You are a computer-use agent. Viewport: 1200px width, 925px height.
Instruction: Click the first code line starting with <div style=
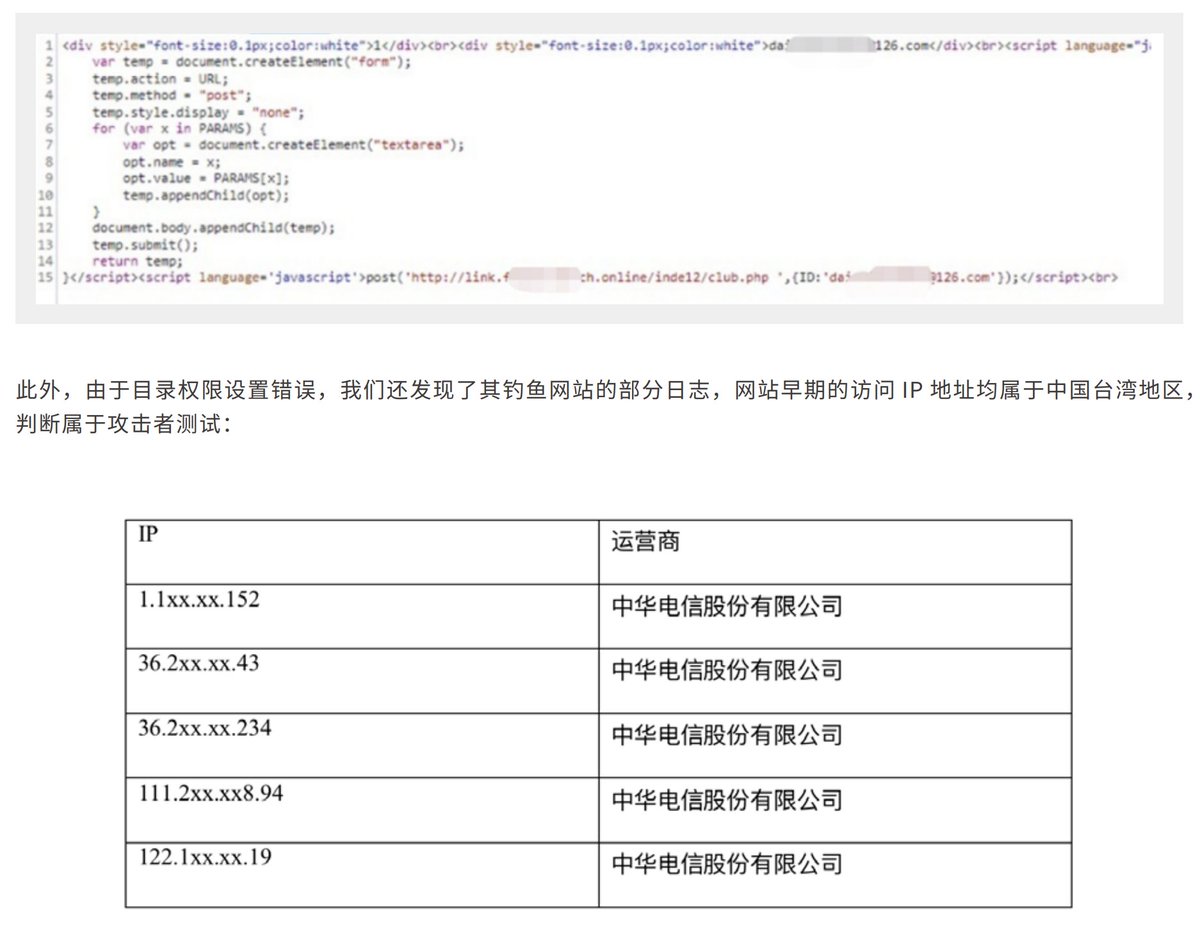point(605,46)
